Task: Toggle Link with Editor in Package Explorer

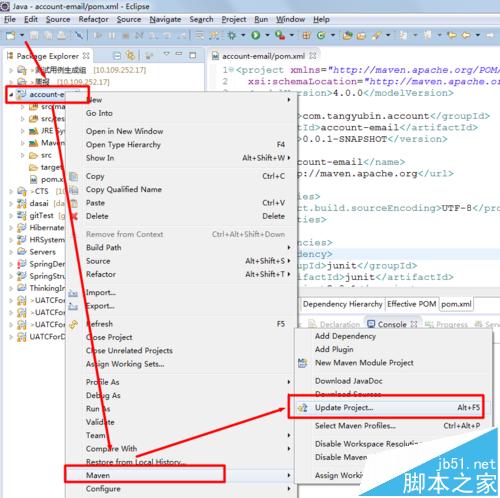Action: click(130, 55)
